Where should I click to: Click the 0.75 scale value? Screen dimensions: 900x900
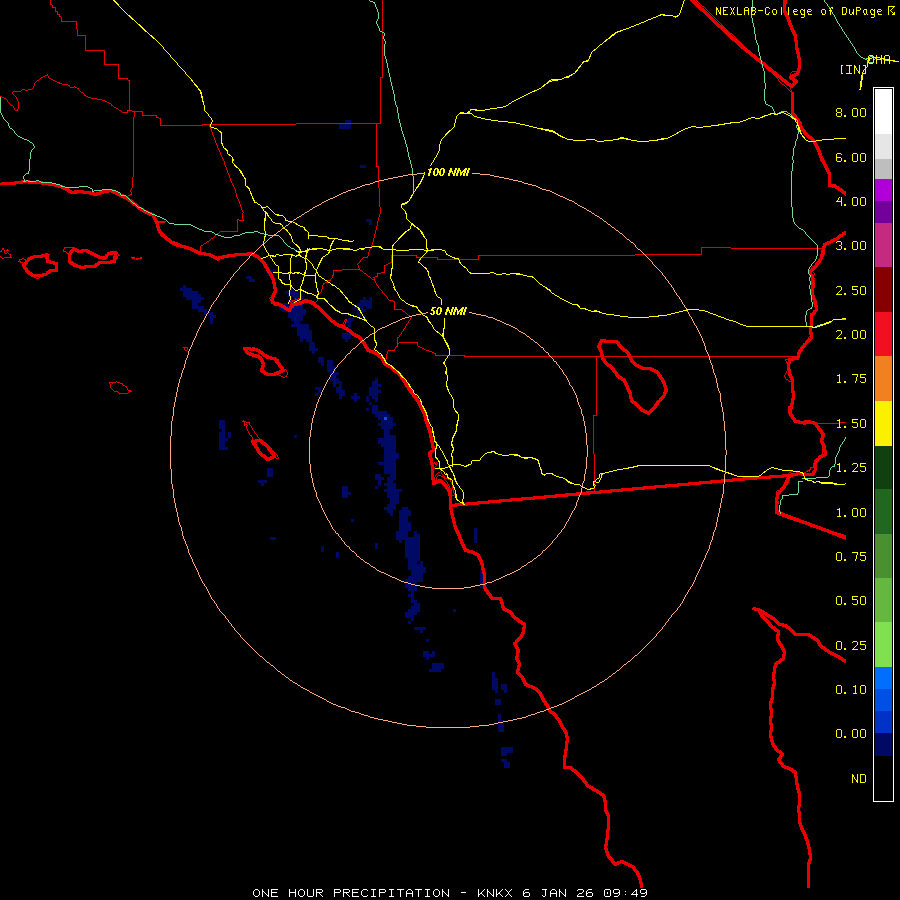851,557
